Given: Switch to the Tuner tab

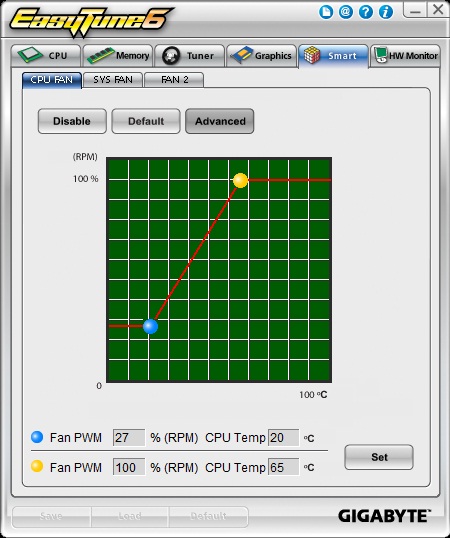Looking at the screenshot, I should click(x=190, y=56).
